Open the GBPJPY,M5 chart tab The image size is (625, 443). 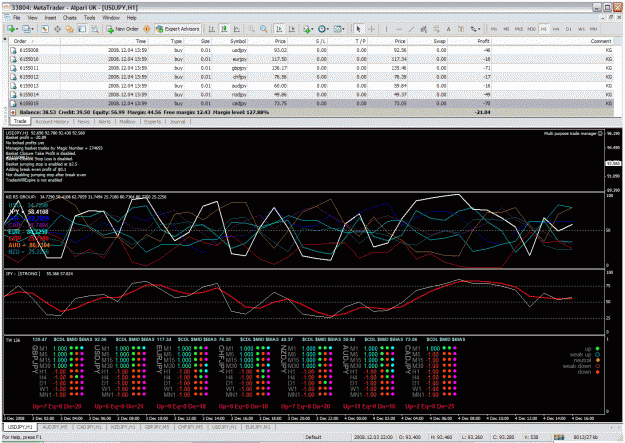157,427
